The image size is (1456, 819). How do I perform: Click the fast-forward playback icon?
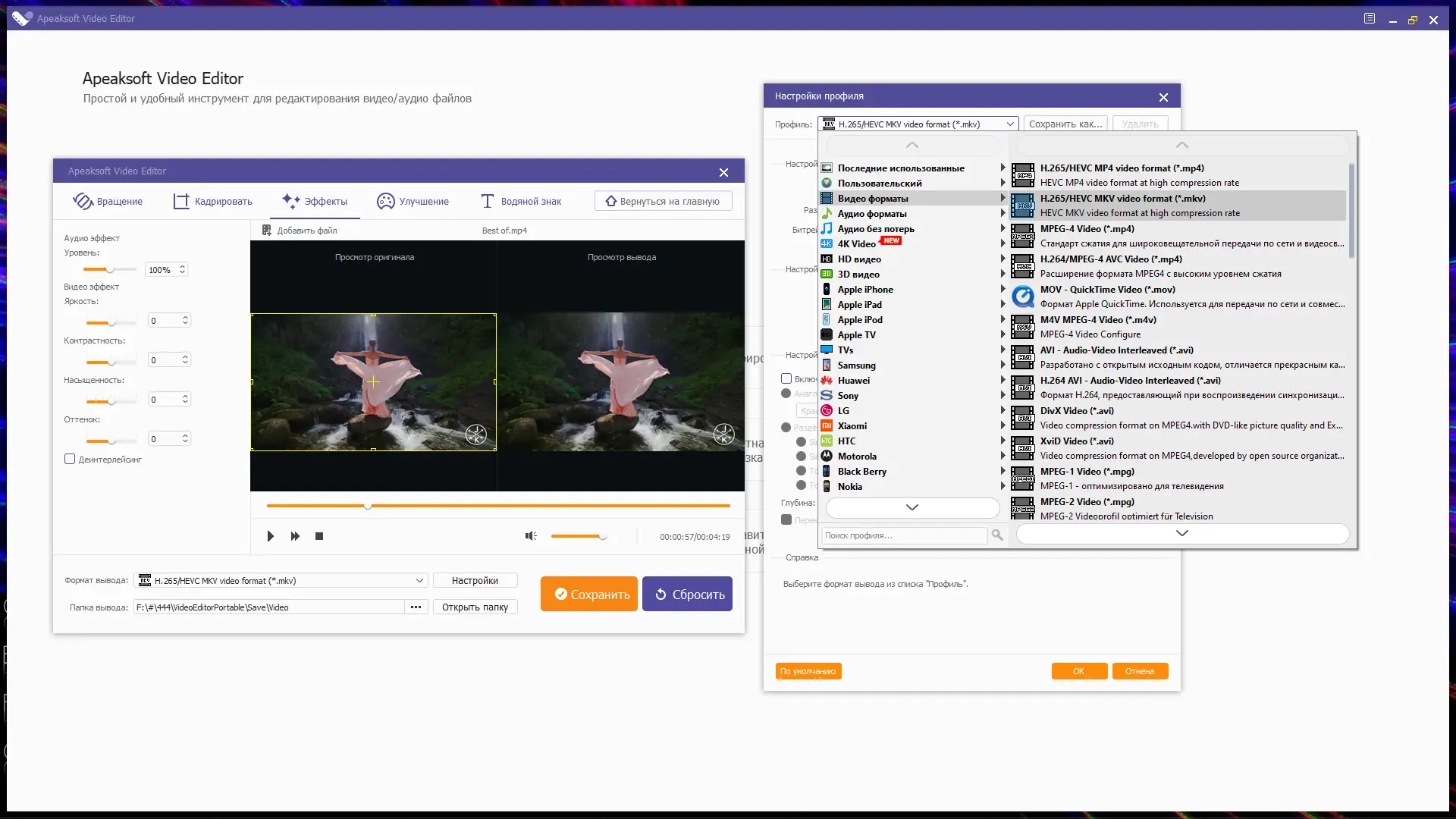point(295,536)
